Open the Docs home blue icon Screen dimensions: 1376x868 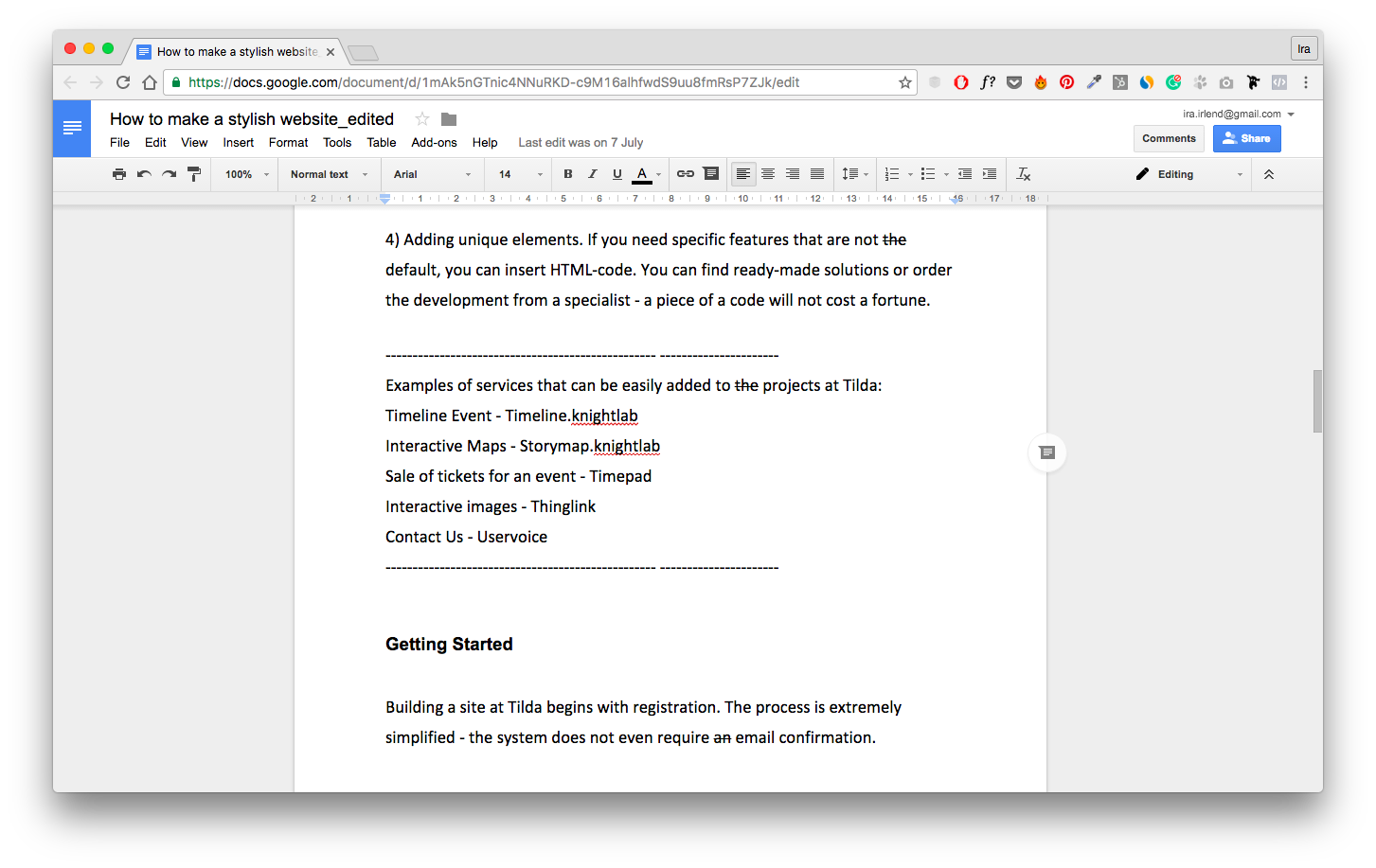coord(72,128)
